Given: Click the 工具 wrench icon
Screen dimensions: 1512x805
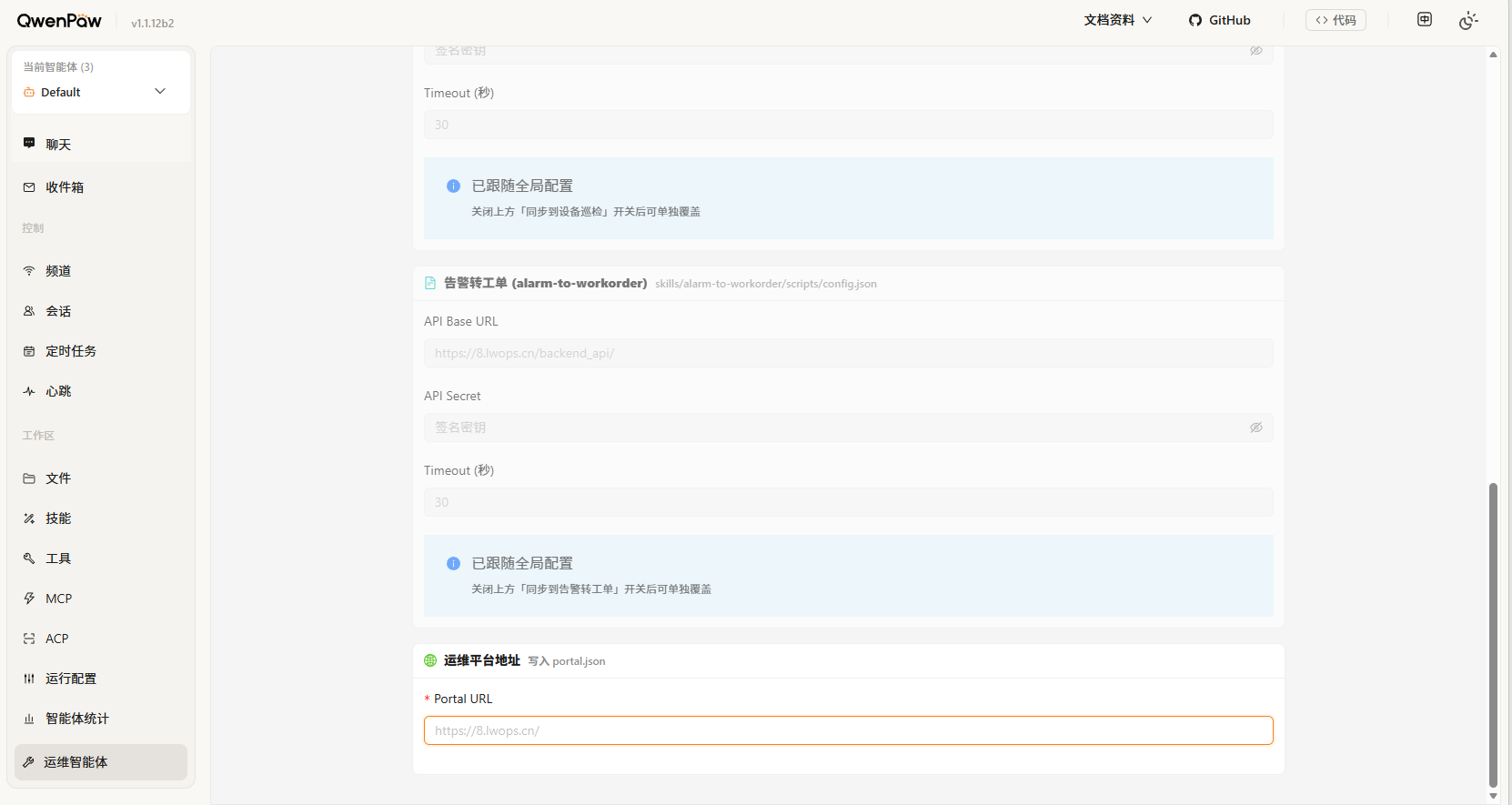Looking at the screenshot, I should 29,558.
